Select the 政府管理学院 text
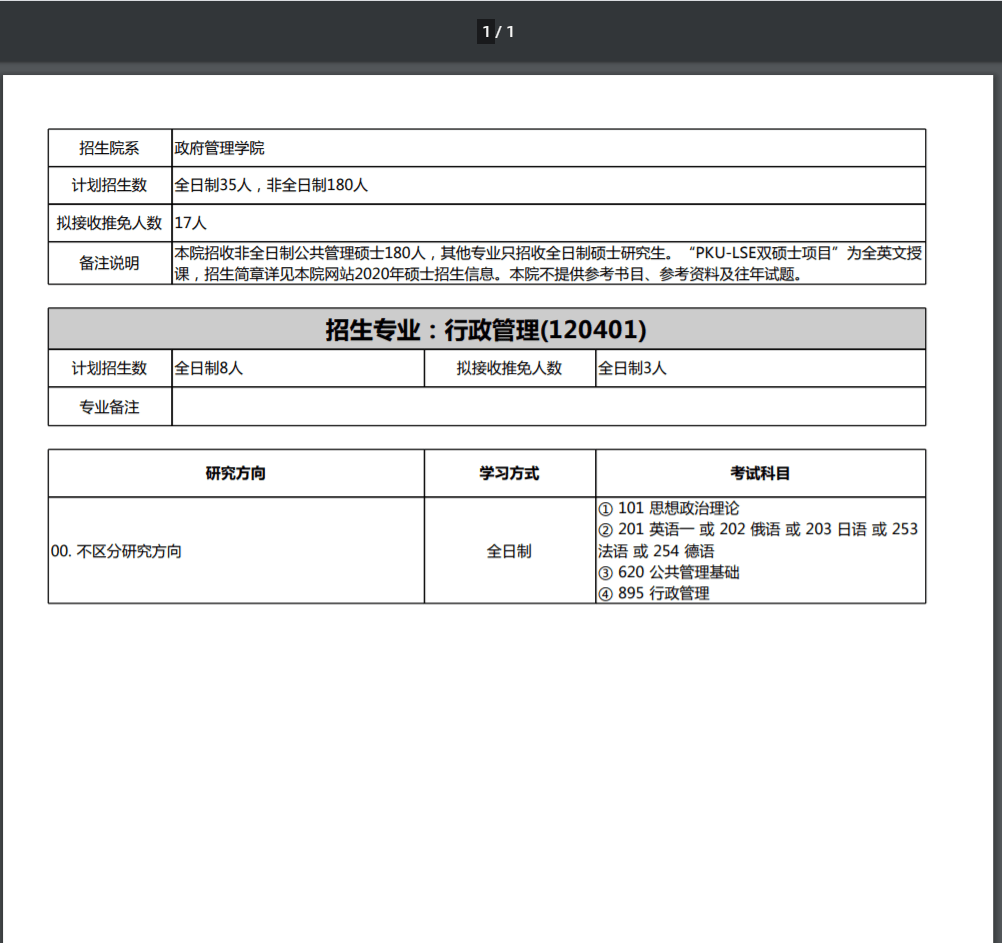This screenshot has height=943, width=1002. pos(220,148)
